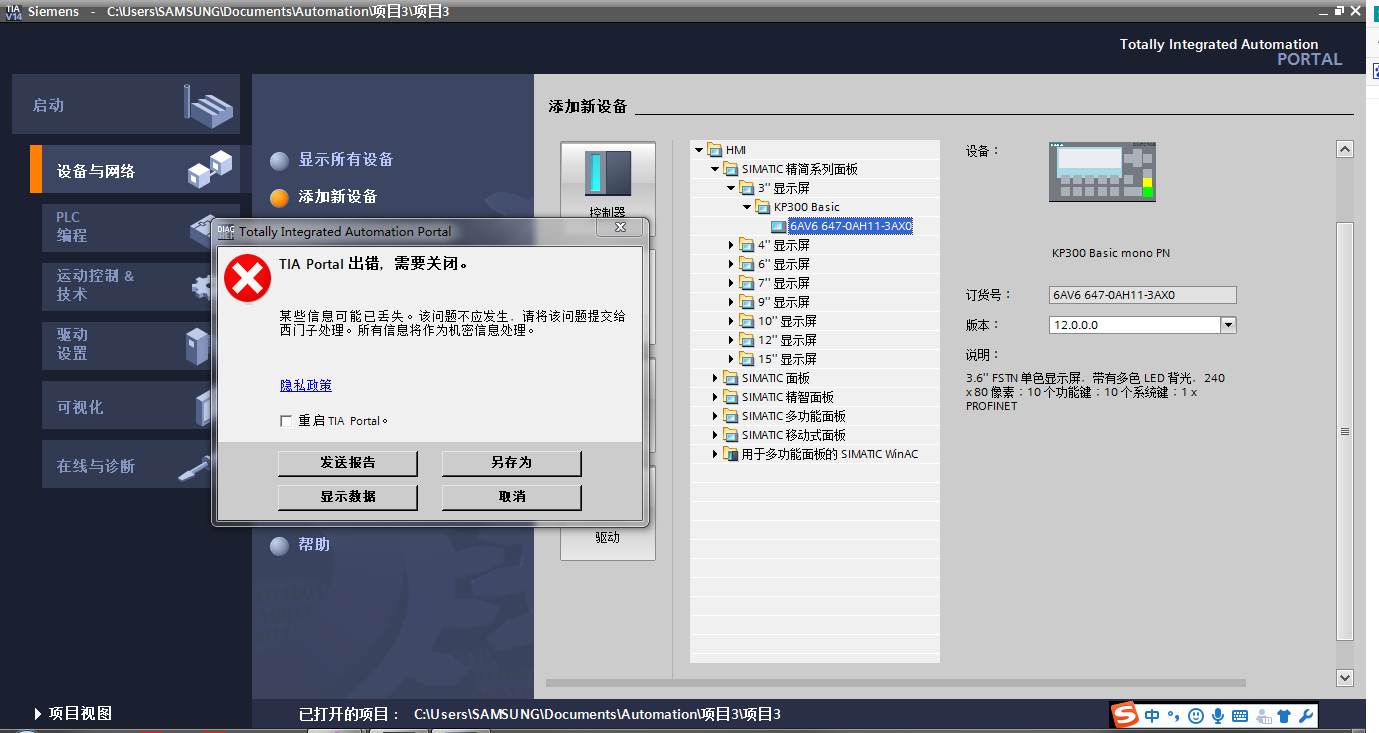Viewport: 1379px width, 733px height.
Task: Click the microphone voice input icon
Action: coord(1218,716)
